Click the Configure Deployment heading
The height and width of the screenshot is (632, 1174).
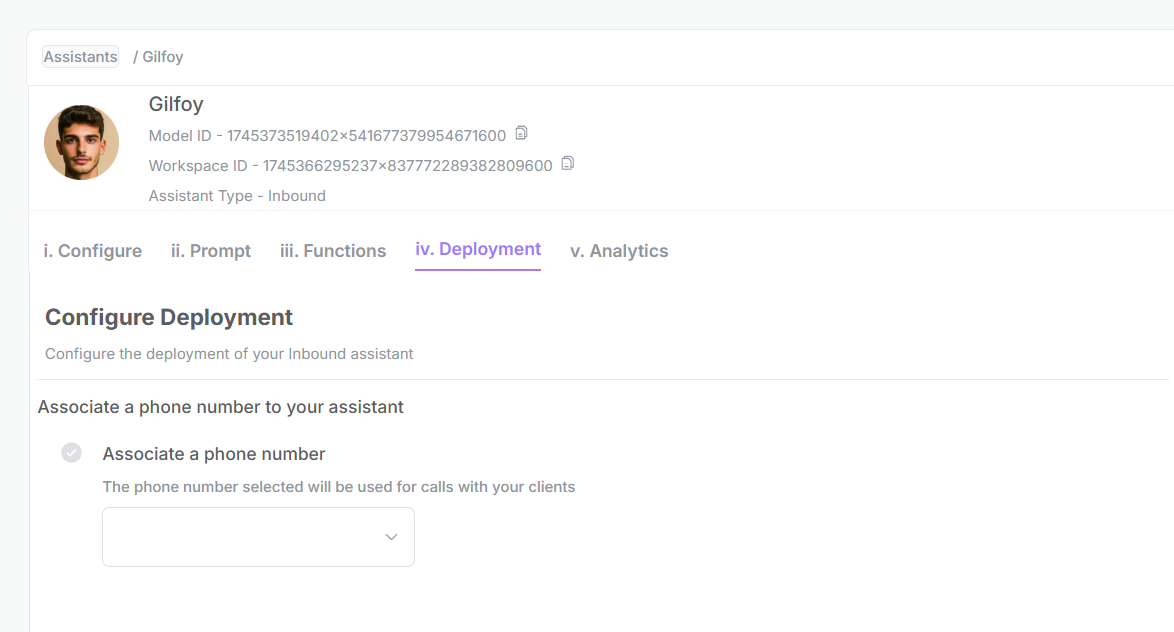click(168, 317)
